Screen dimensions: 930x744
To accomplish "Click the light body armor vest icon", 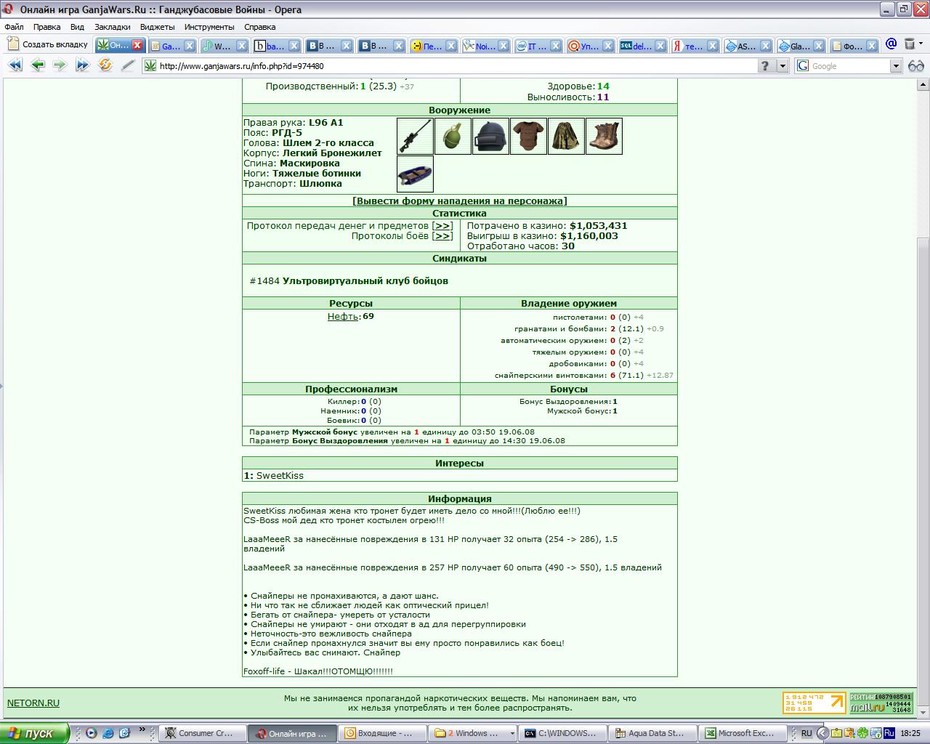I will [x=528, y=136].
